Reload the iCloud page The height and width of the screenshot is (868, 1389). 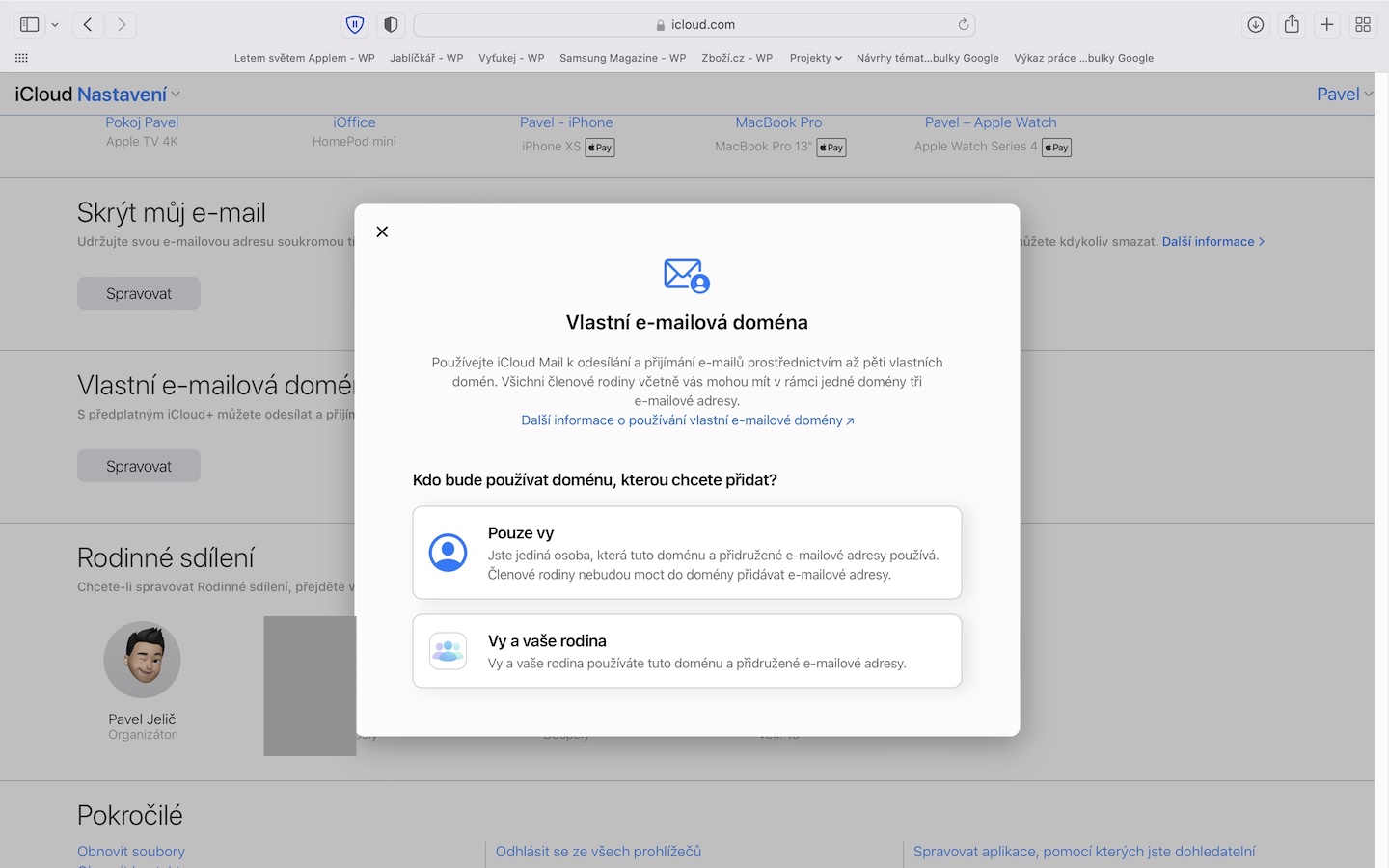coord(963,25)
